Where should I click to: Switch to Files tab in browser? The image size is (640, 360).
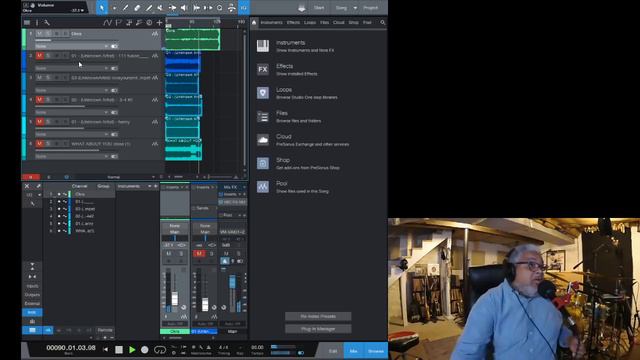[x=324, y=22]
